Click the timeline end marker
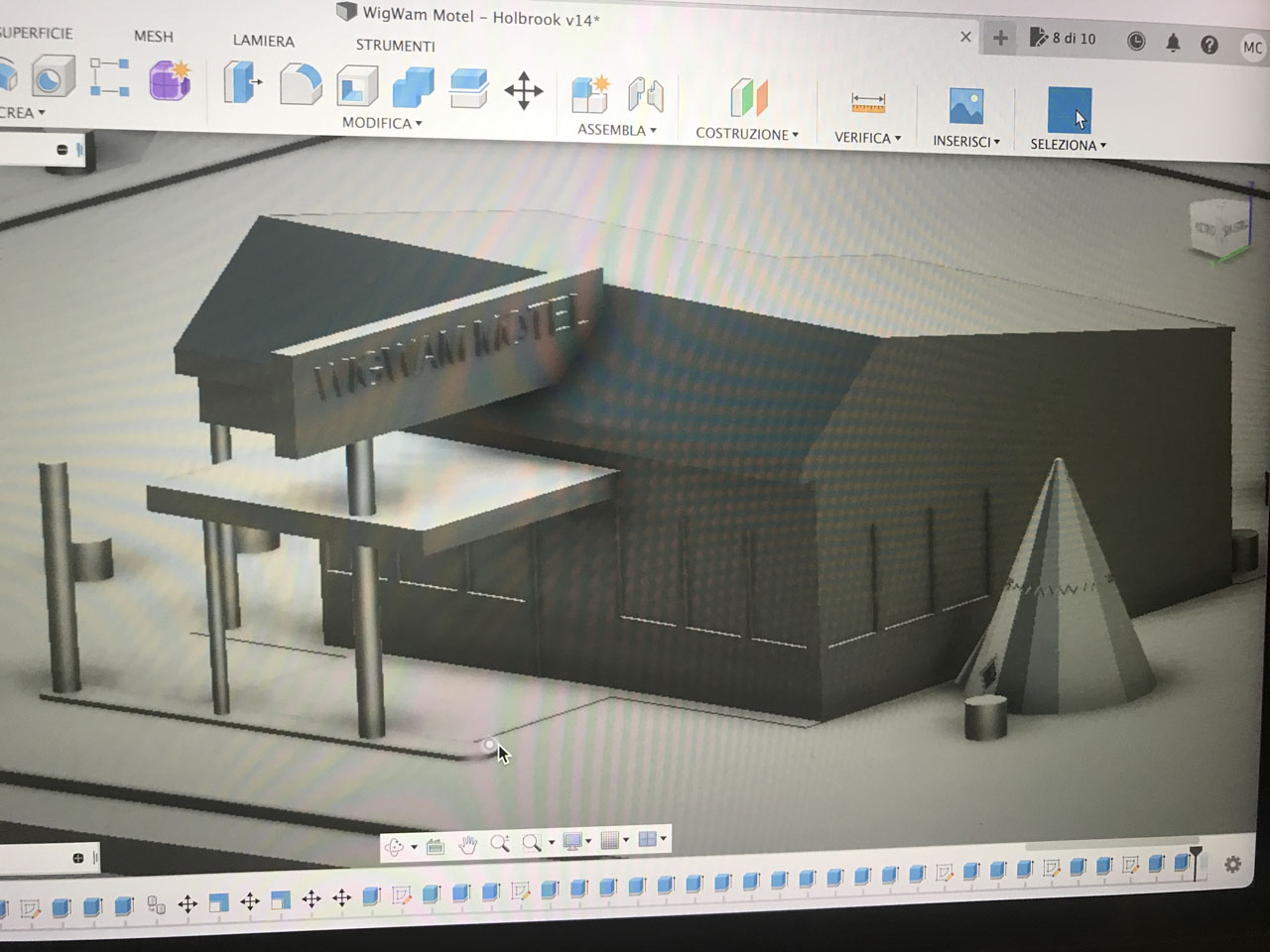Viewport: 1270px width, 952px height. pyautogui.click(x=1197, y=861)
